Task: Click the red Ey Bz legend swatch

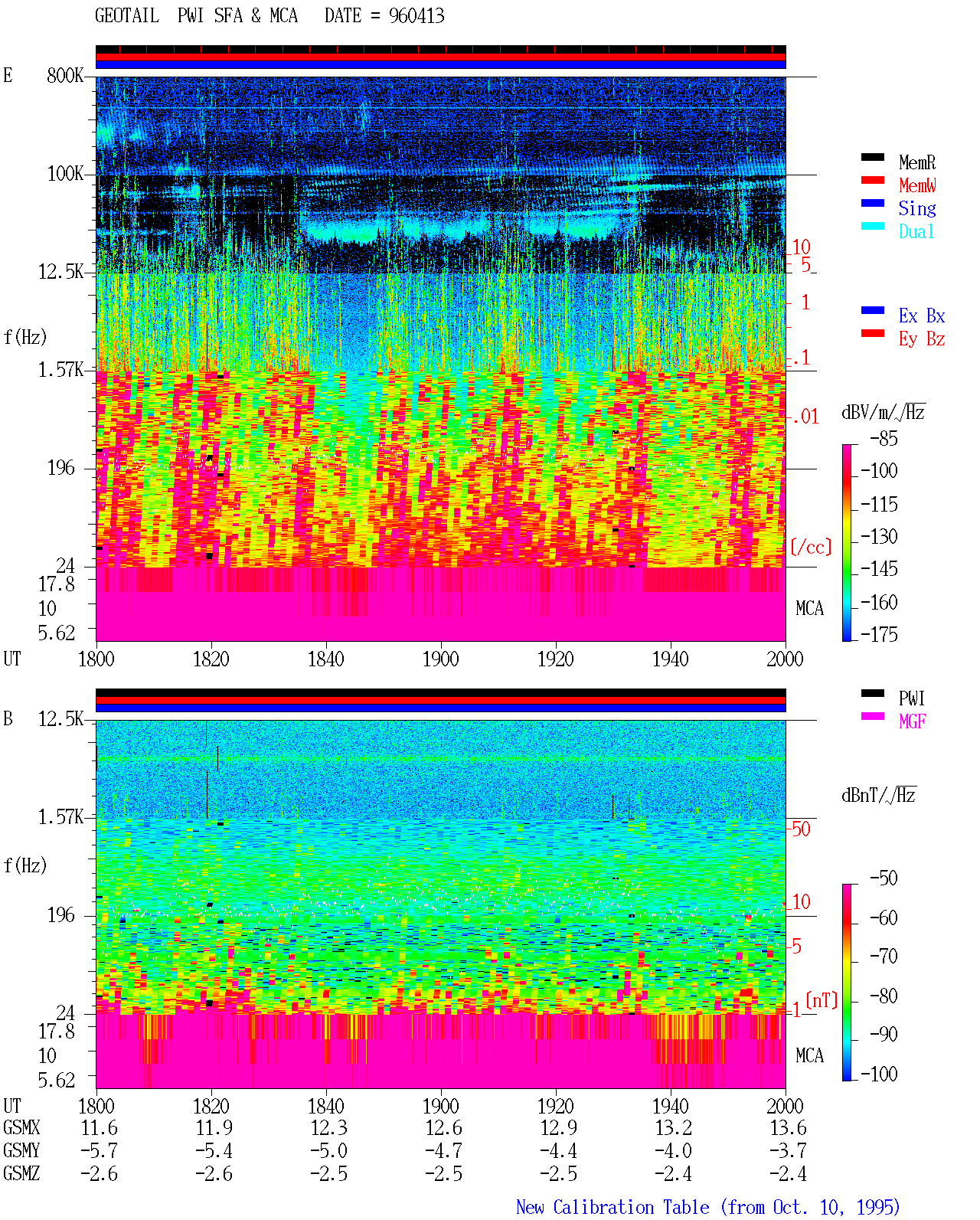Action: point(872,333)
